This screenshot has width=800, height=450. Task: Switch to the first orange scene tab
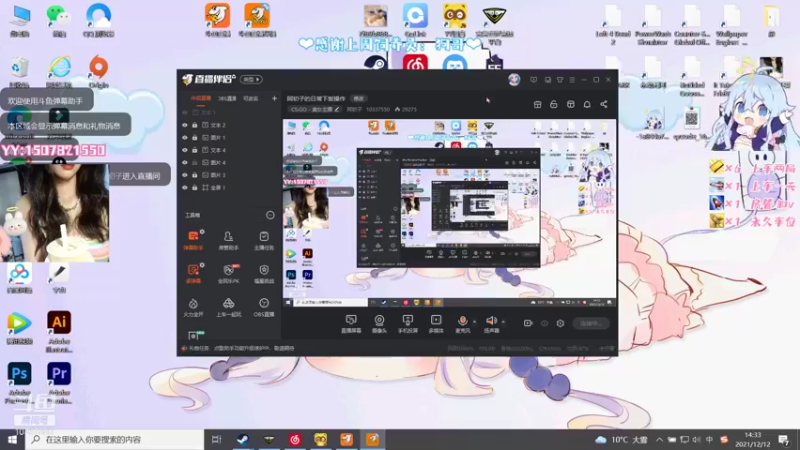tap(201, 98)
